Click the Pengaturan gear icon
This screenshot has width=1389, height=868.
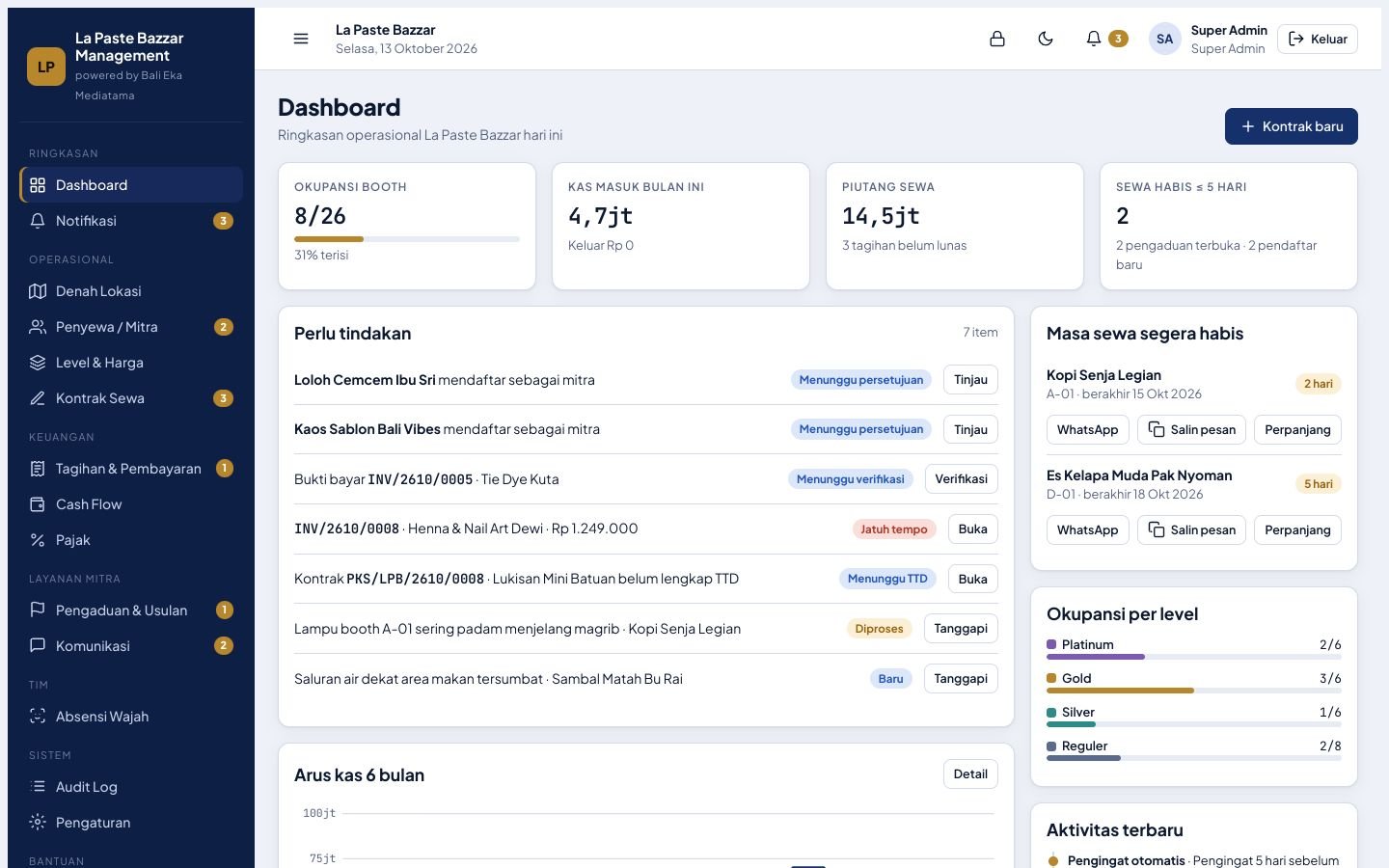[x=38, y=823]
